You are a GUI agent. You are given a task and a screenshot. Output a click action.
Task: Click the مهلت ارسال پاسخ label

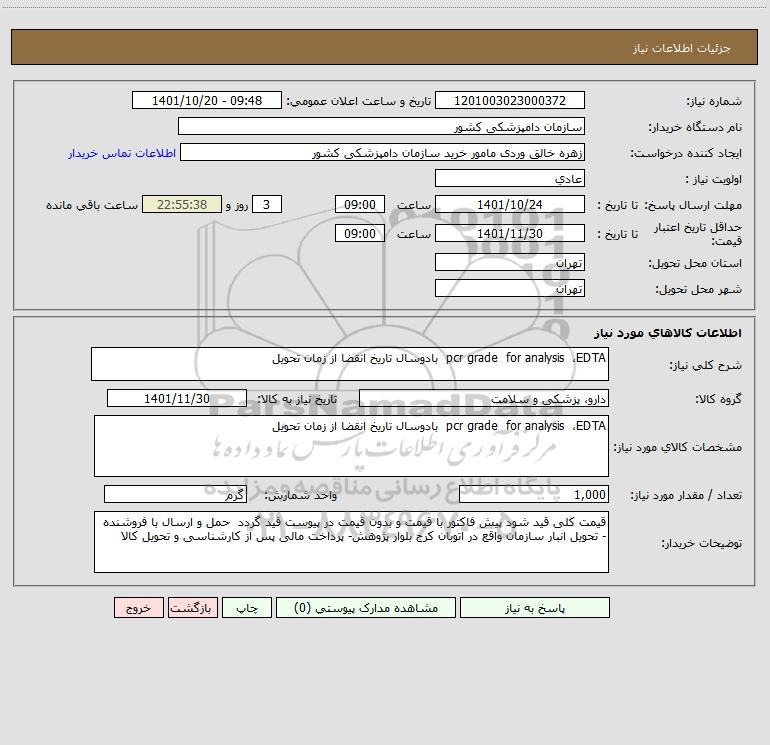693,205
